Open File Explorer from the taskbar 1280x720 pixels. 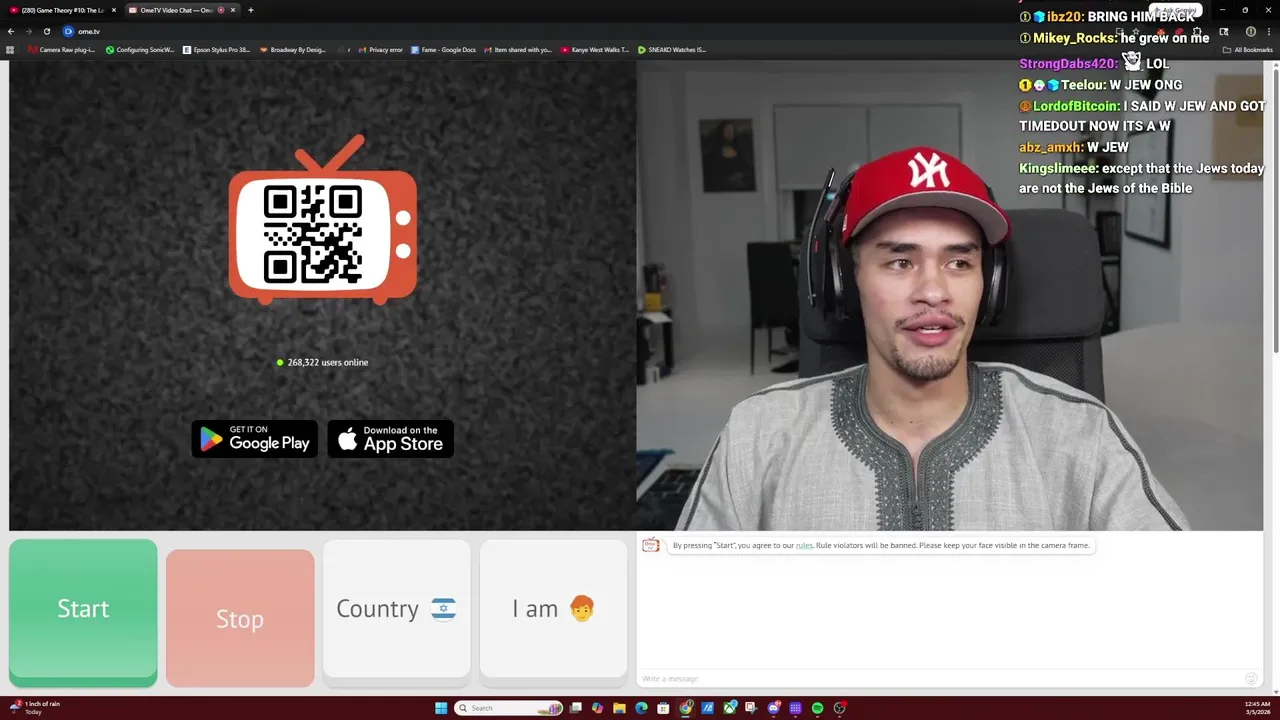(x=619, y=708)
